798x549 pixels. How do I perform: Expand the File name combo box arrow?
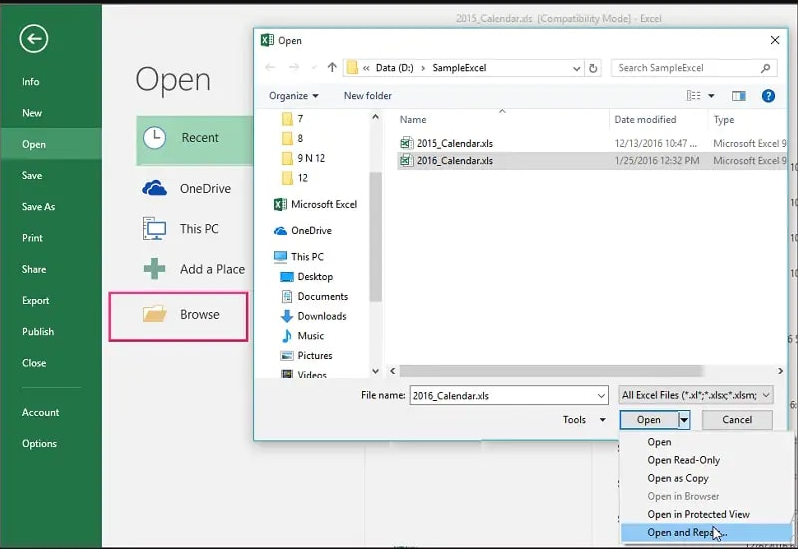click(599, 395)
